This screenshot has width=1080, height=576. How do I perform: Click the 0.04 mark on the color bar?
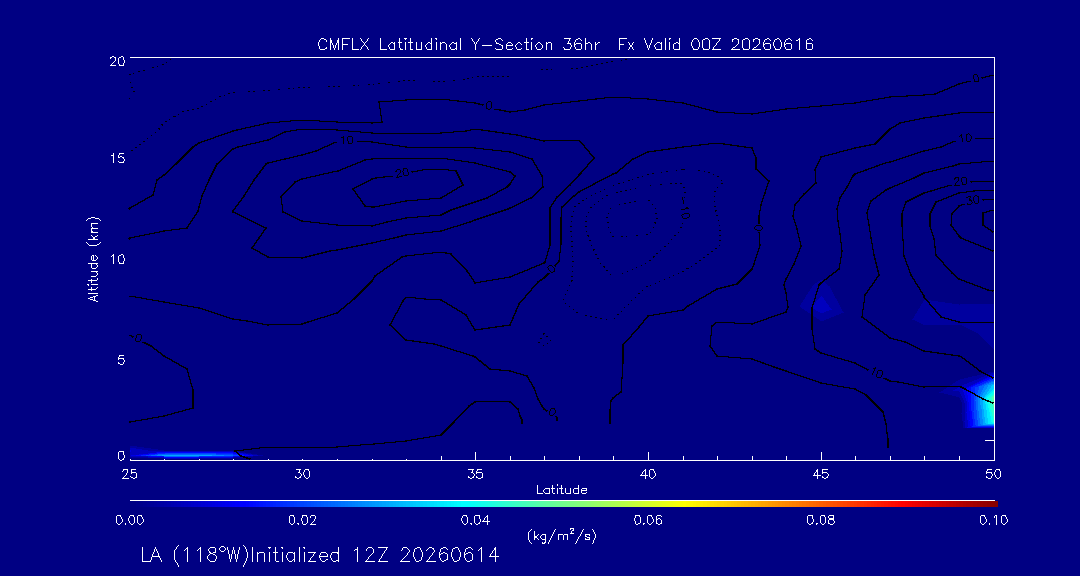475,520
